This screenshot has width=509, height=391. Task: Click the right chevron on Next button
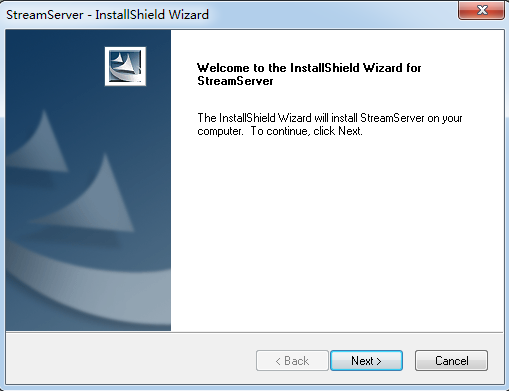tap(379, 361)
